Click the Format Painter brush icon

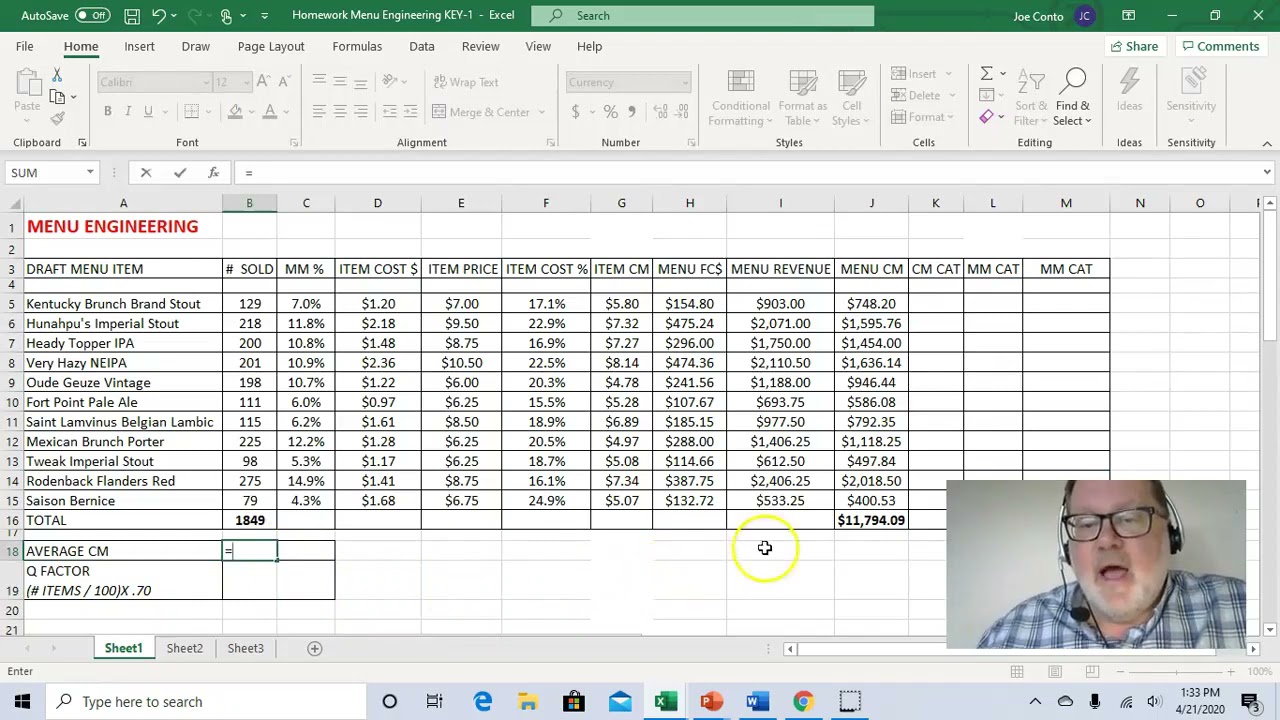(57, 118)
